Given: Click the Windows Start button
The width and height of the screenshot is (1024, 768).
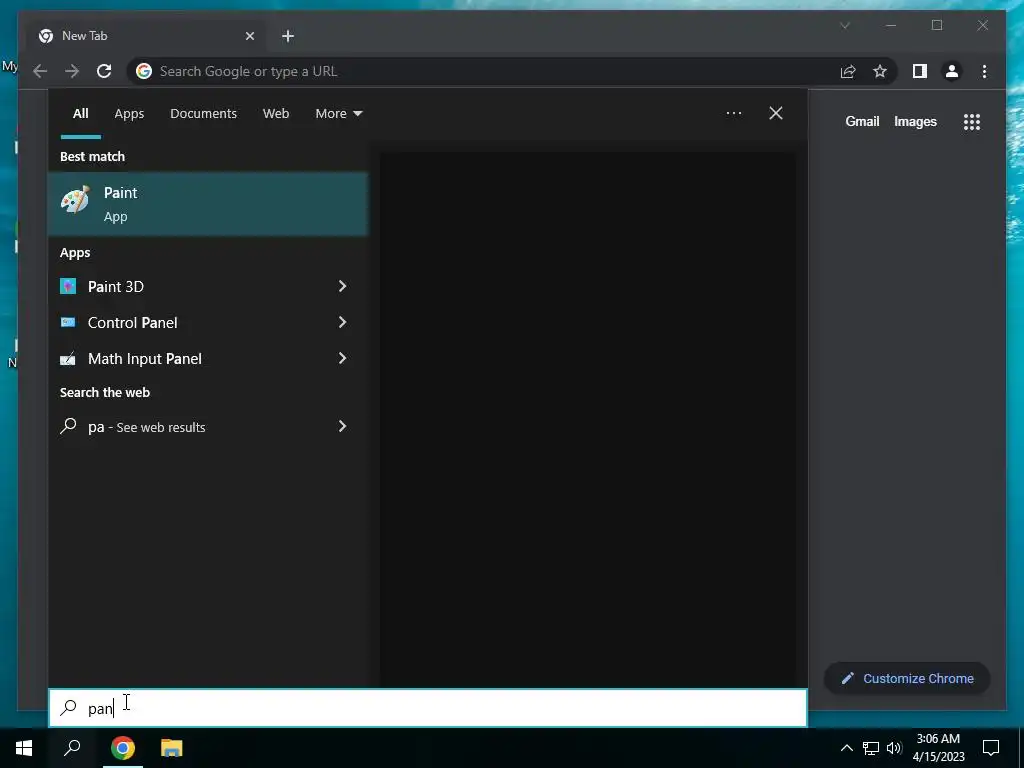Looking at the screenshot, I should [x=24, y=748].
